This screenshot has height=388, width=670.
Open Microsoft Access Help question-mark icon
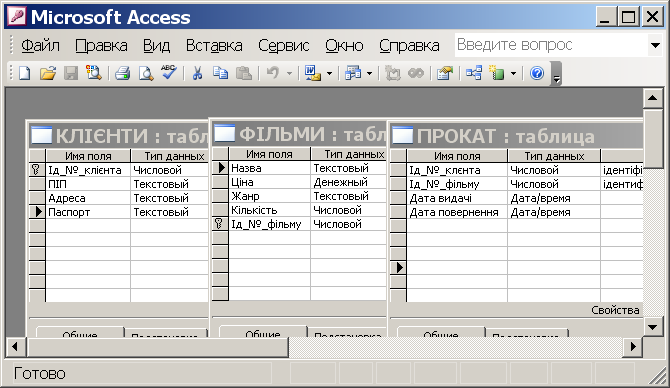pyautogui.click(x=537, y=73)
